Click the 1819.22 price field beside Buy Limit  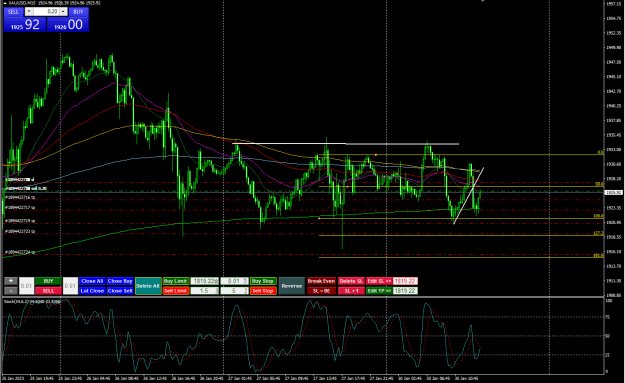(x=204, y=281)
